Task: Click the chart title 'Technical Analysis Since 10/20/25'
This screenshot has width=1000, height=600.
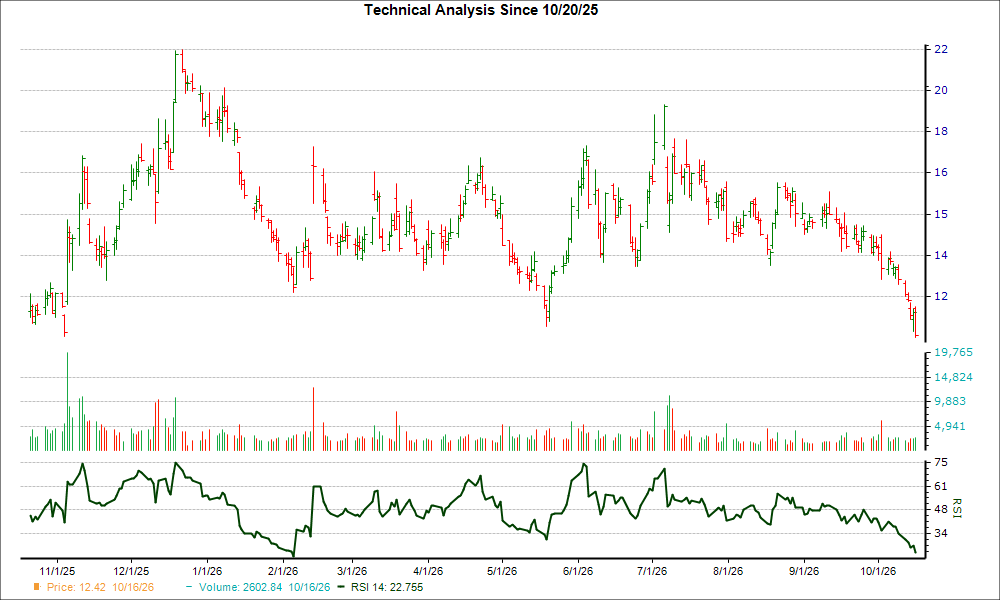Action: coord(481,10)
